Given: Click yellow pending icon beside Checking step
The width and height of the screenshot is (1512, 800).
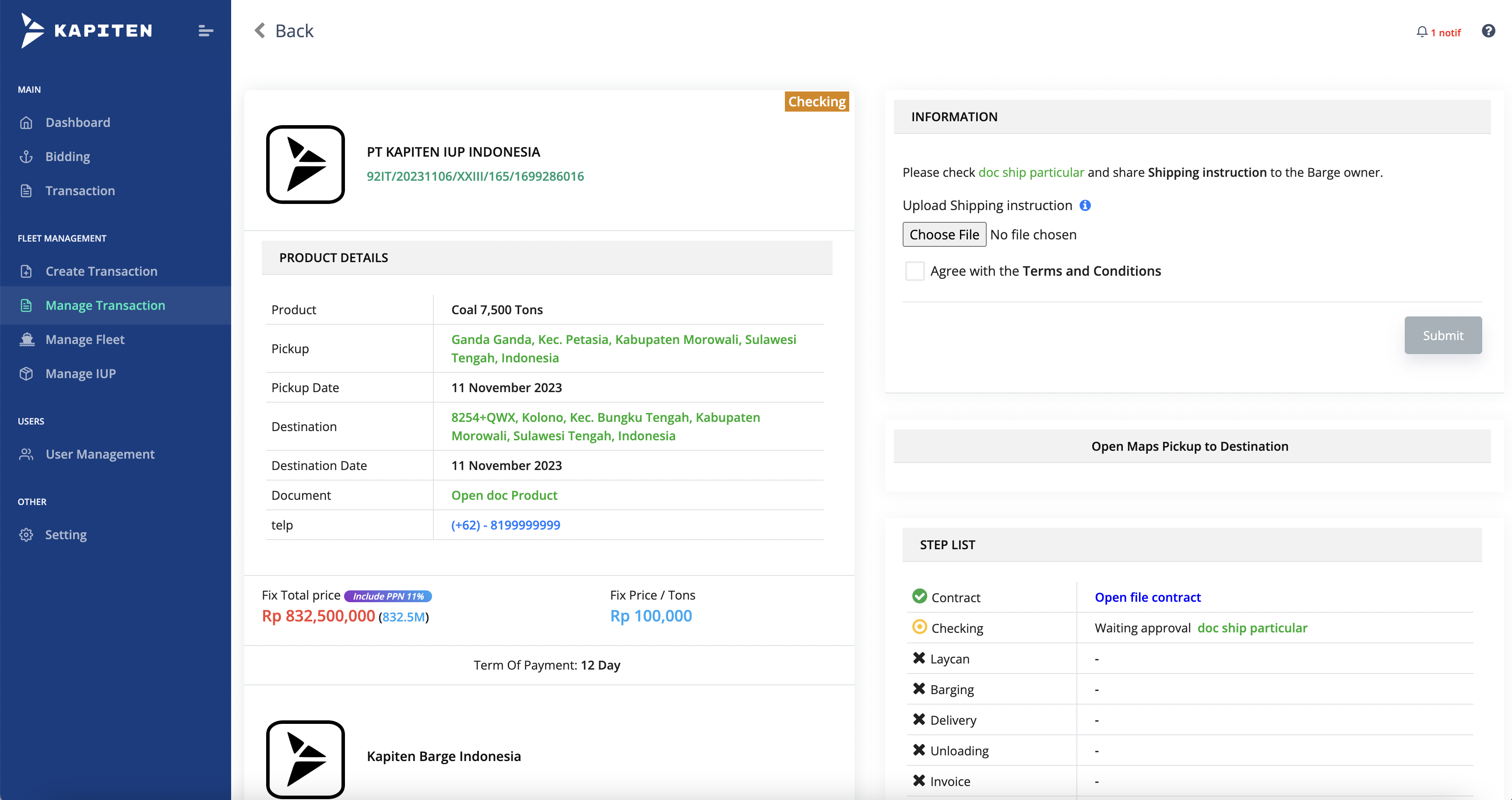Looking at the screenshot, I should (919, 627).
